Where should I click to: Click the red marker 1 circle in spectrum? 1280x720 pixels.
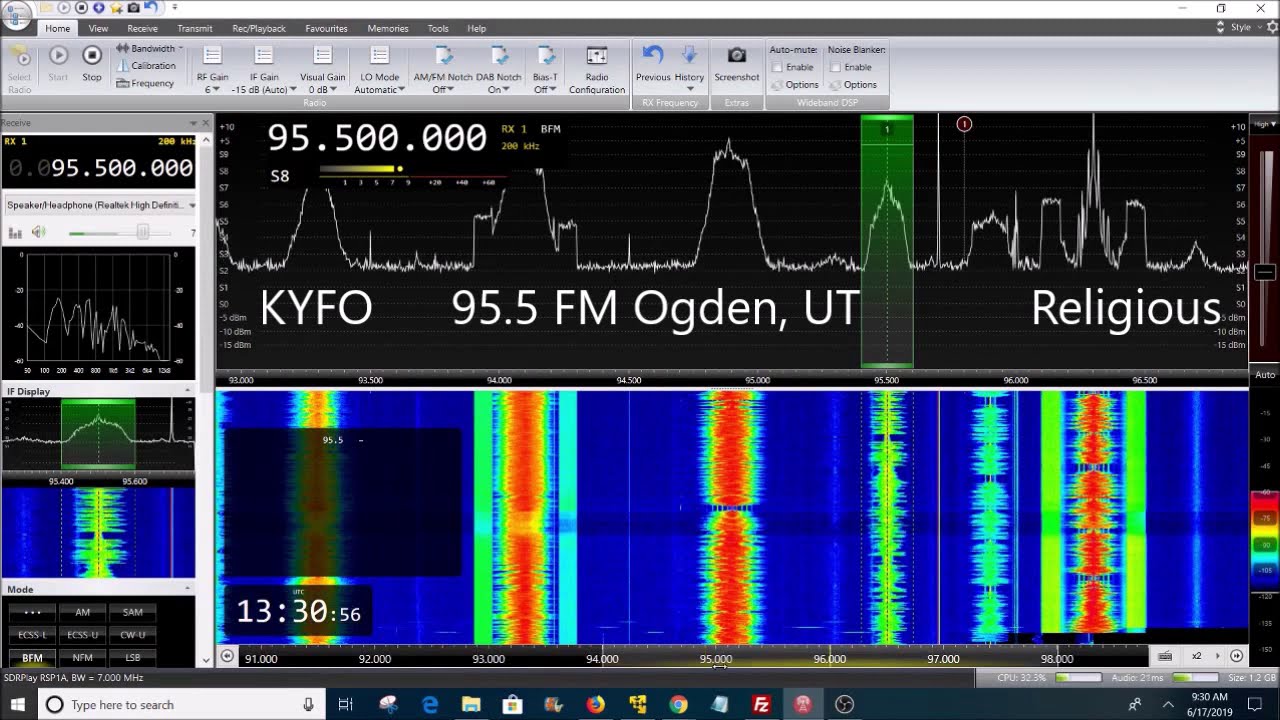pos(964,124)
